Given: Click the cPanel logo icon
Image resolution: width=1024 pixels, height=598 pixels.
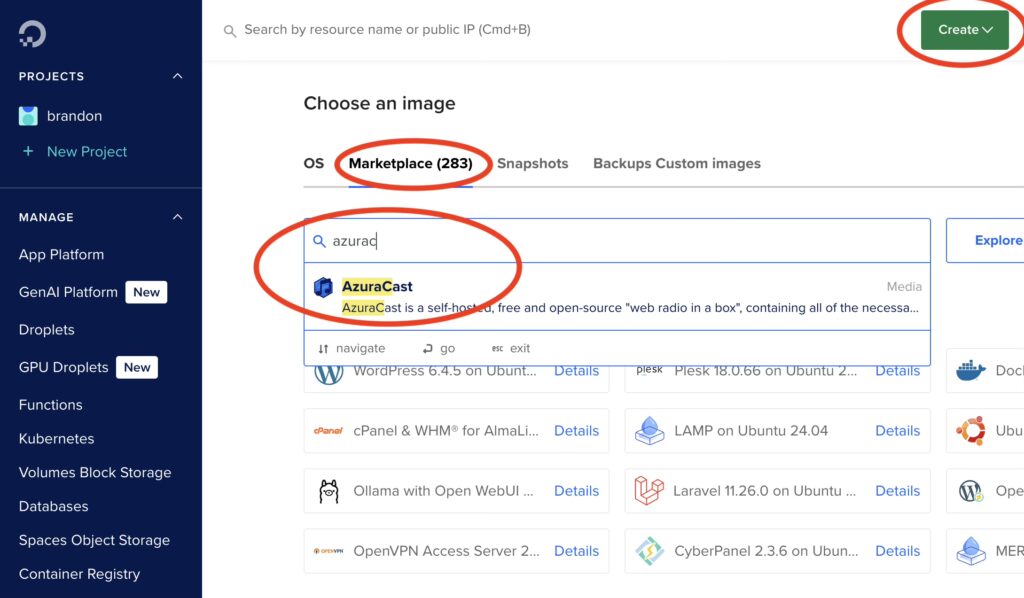Looking at the screenshot, I should 328,431.
